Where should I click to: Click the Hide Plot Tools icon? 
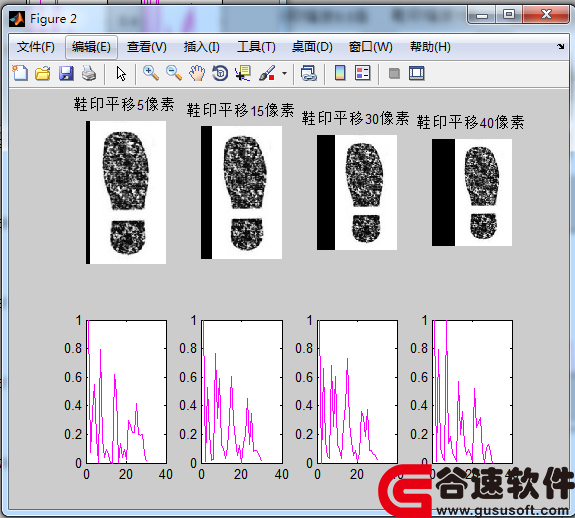click(x=394, y=74)
